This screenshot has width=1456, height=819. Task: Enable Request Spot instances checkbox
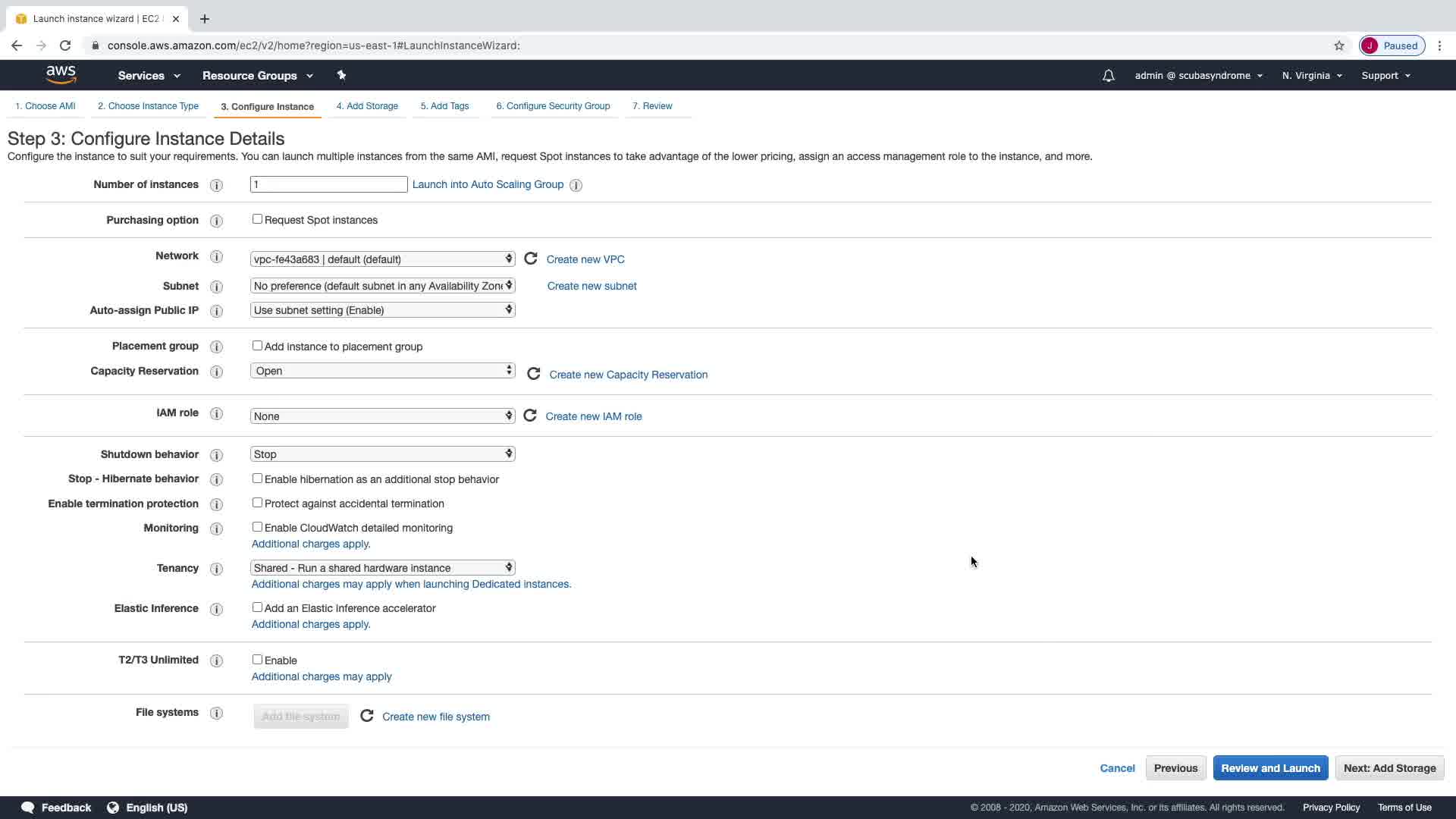257,219
